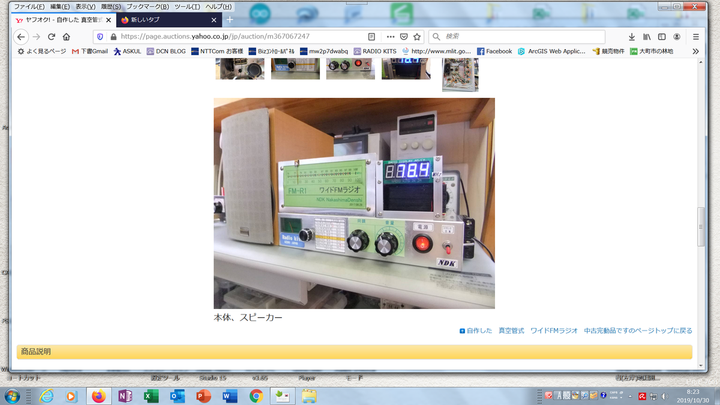Open the RADIO KITS bookmark
This screenshot has width=720, height=405.
click(x=376, y=51)
